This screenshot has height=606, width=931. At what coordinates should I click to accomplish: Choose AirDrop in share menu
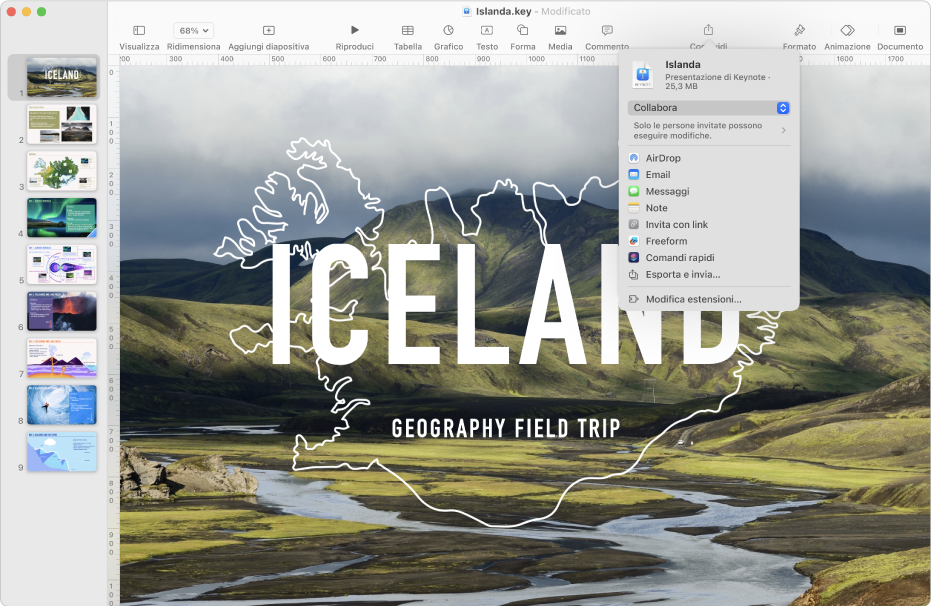[662, 158]
